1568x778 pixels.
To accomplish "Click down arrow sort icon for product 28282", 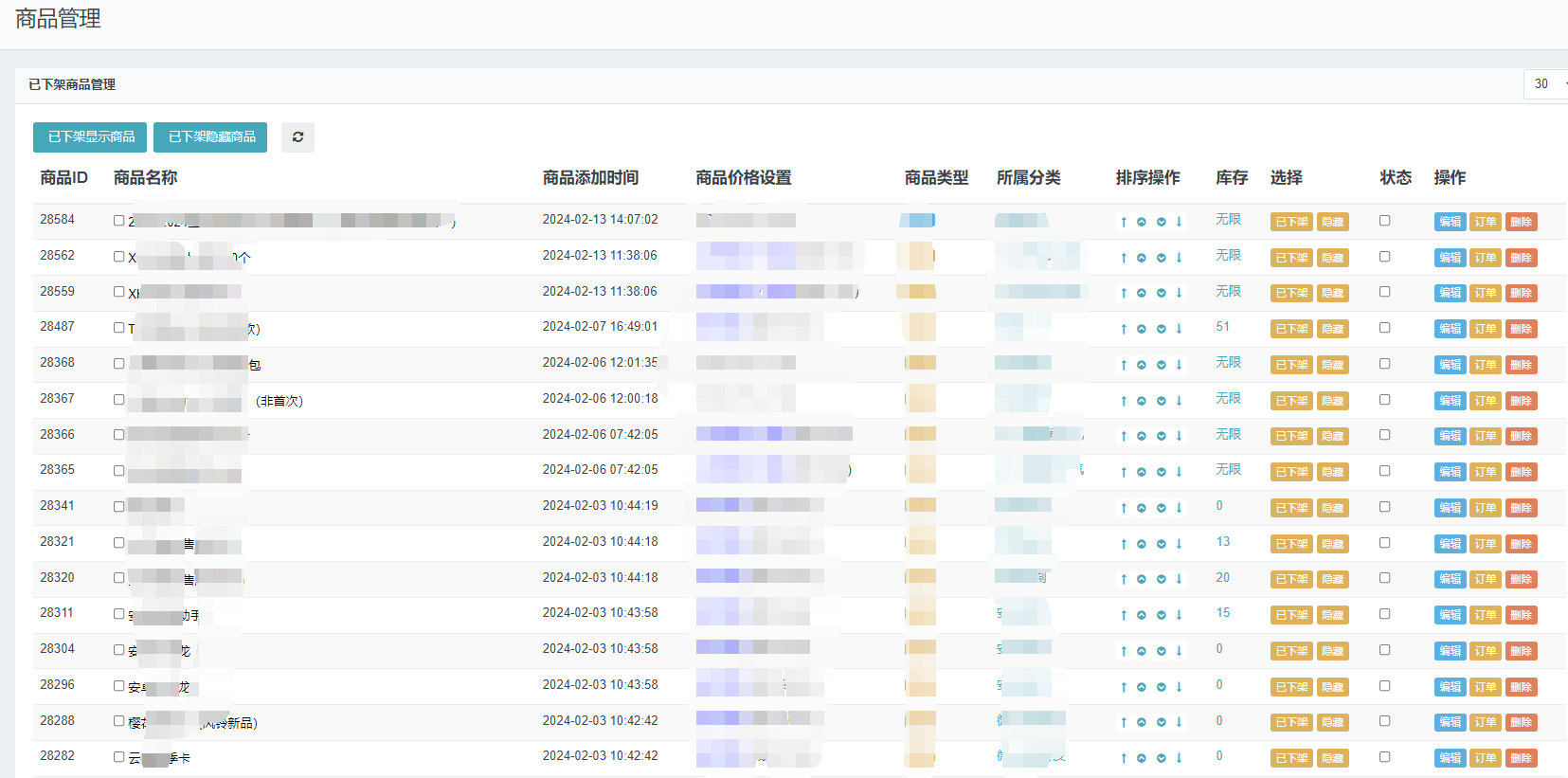I will [1179, 758].
